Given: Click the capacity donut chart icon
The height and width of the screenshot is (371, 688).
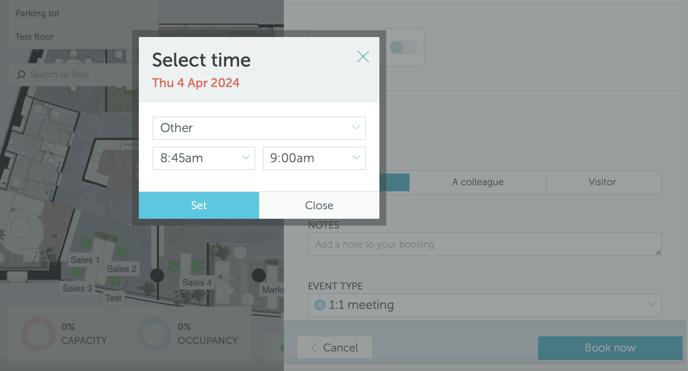Looking at the screenshot, I should (x=38, y=334).
